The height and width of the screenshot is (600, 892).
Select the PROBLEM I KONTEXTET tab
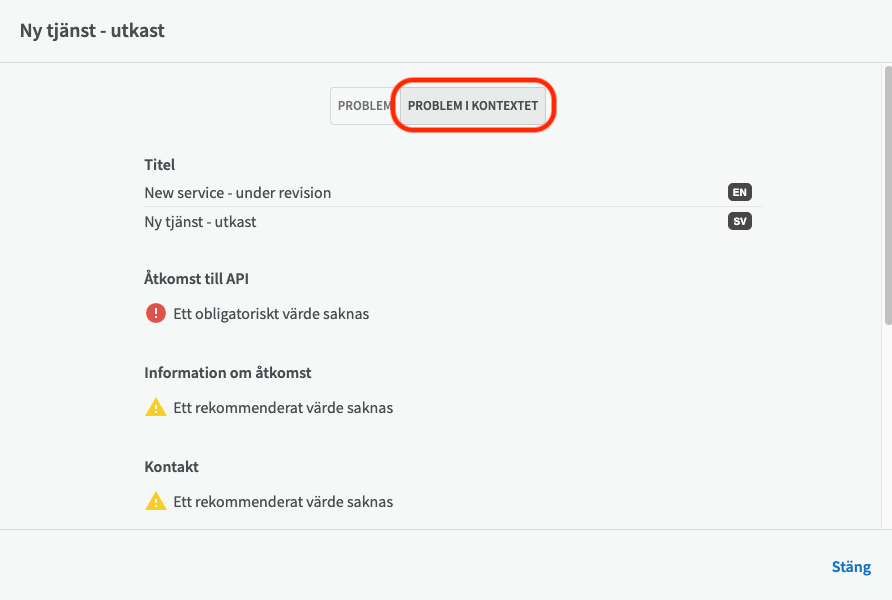[x=473, y=106]
